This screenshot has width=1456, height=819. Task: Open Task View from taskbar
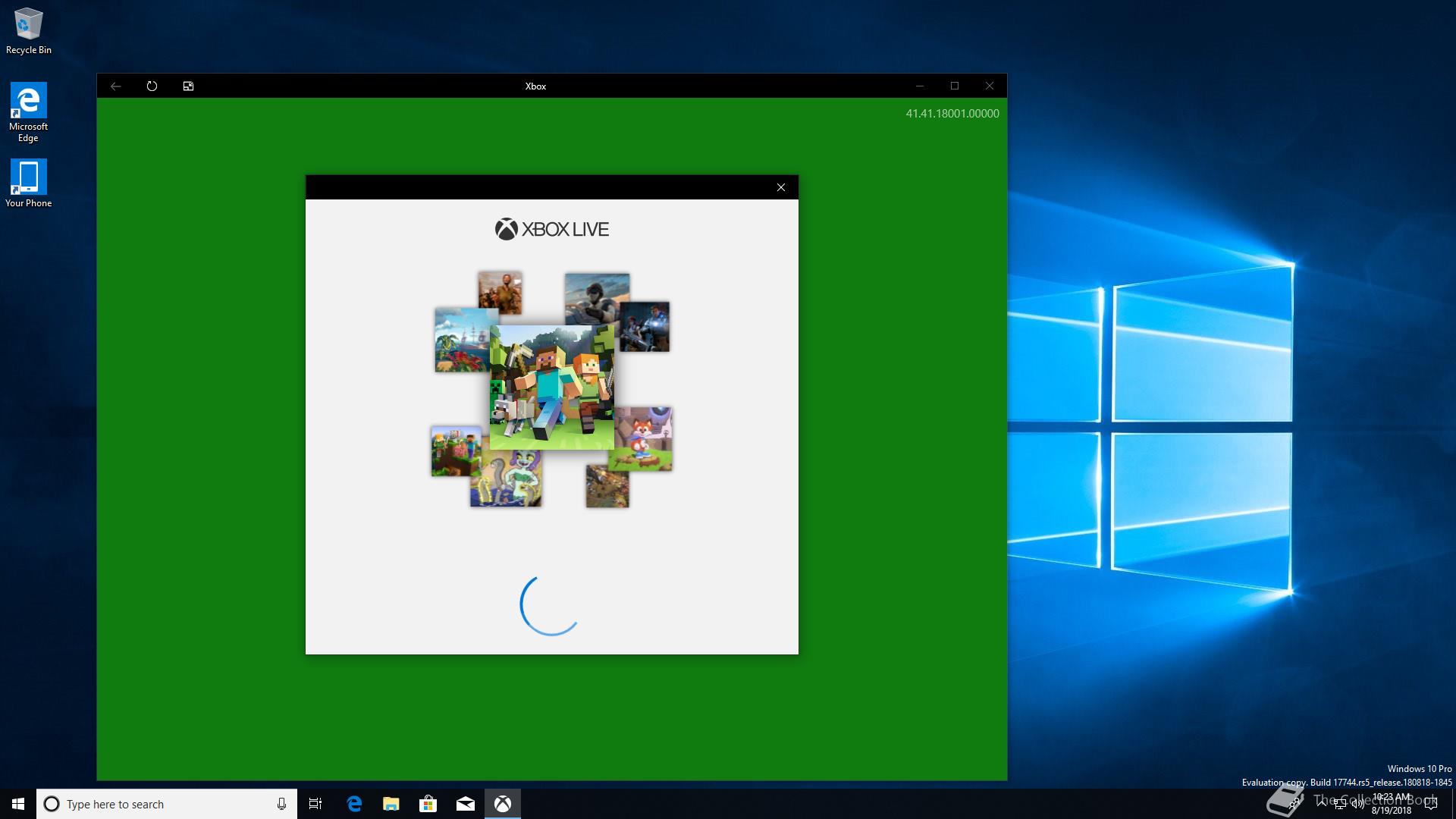point(315,804)
